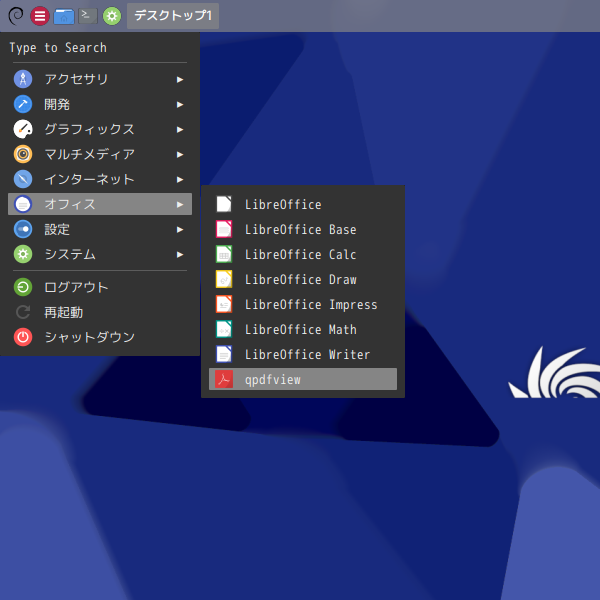Open the terminal icon in panel
This screenshot has width=600, height=600.
point(88,16)
